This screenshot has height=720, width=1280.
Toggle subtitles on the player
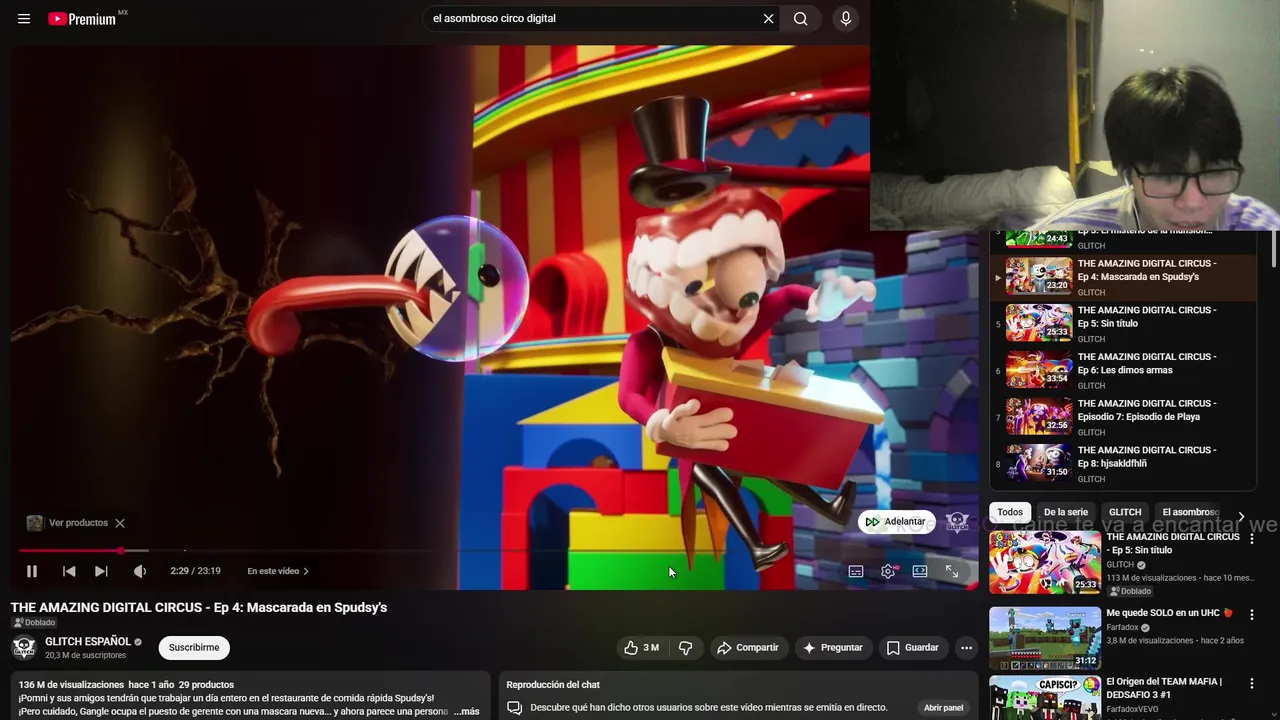[856, 571]
